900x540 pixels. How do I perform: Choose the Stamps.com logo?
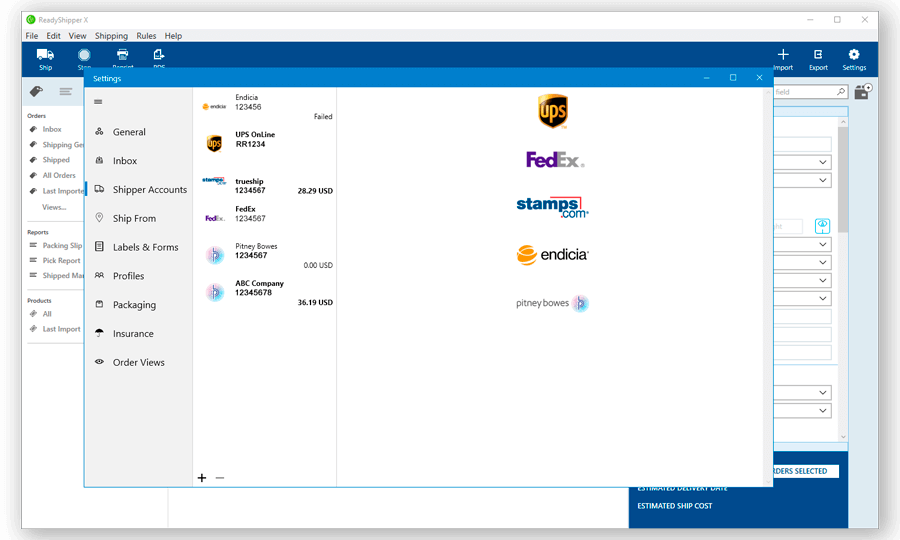click(x=552, y=207)
